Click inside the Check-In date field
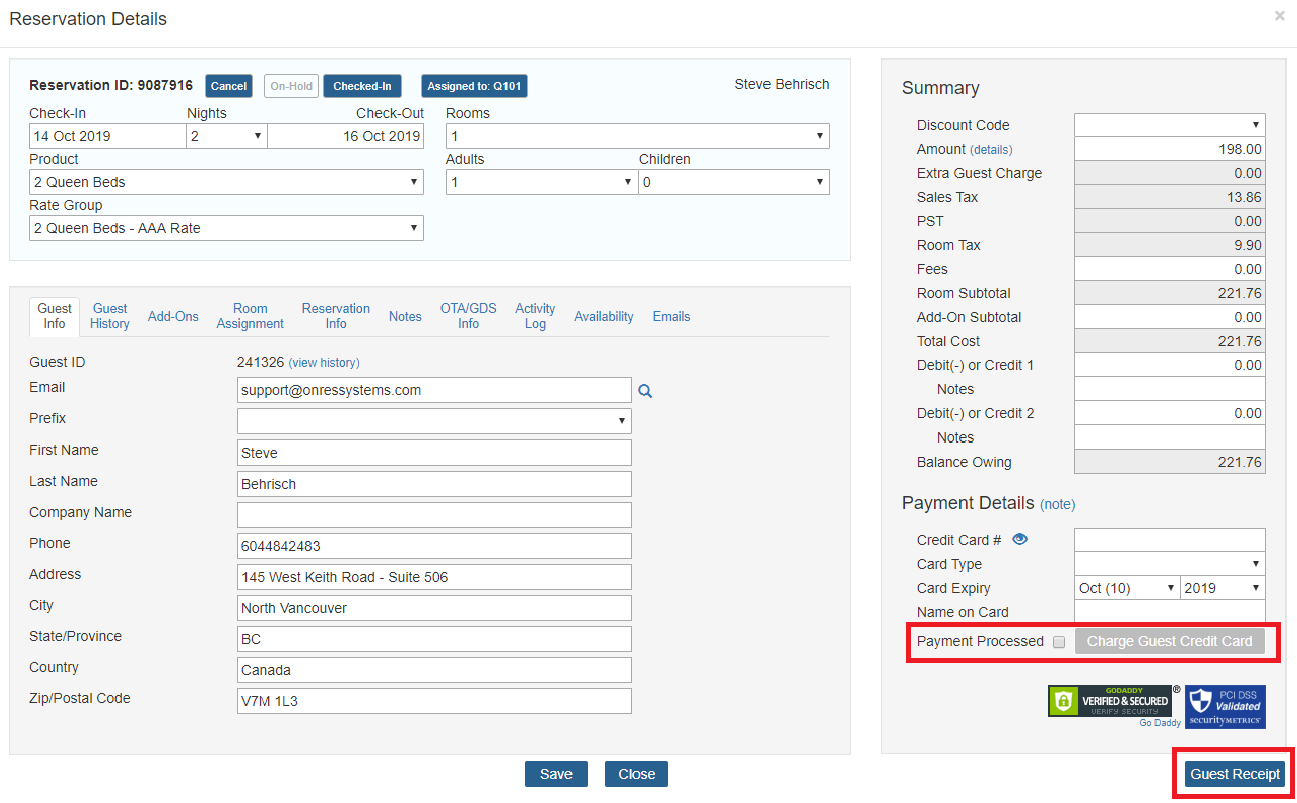 click(106, 135)
